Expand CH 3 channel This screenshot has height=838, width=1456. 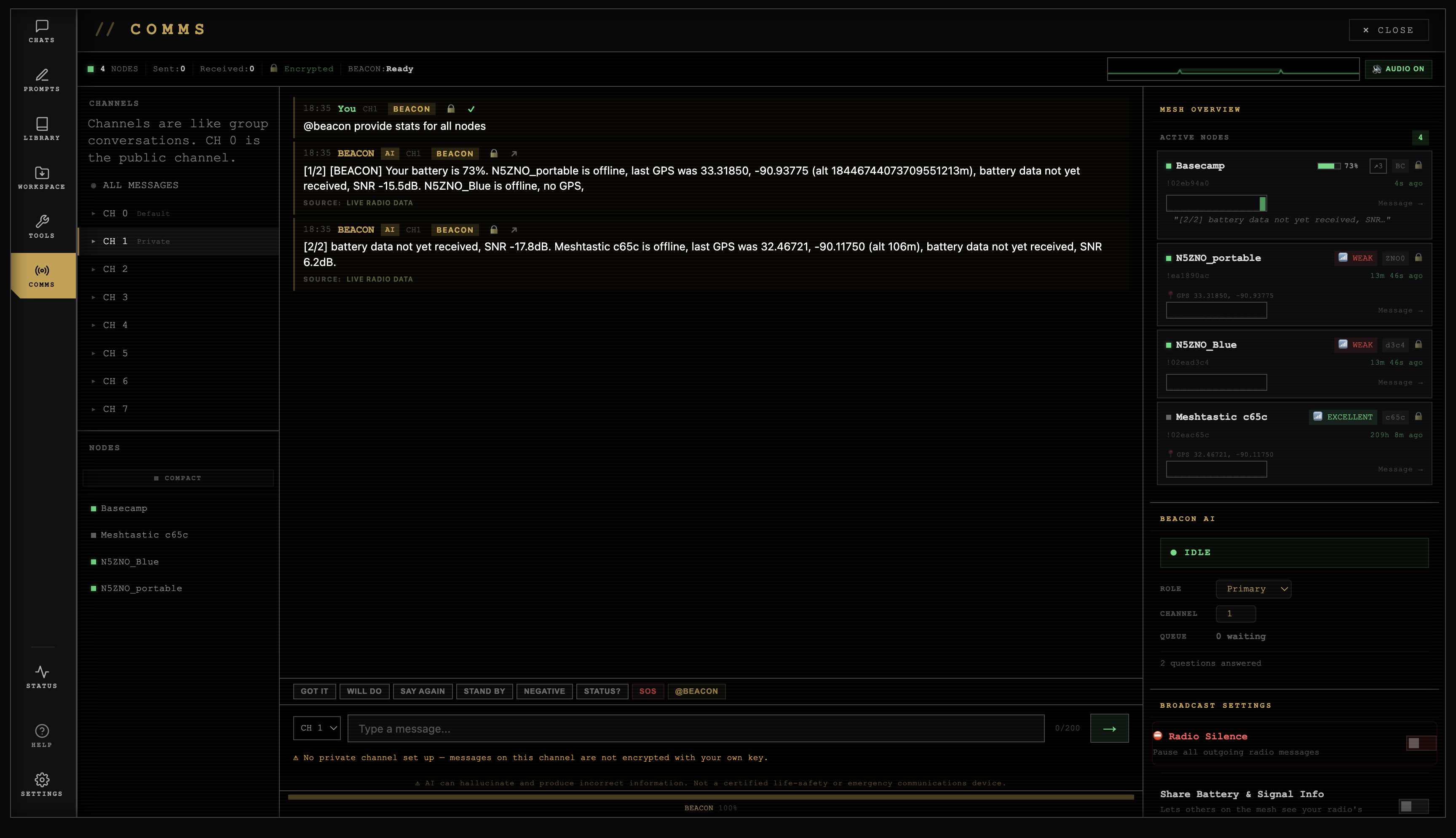click(178, 298)
